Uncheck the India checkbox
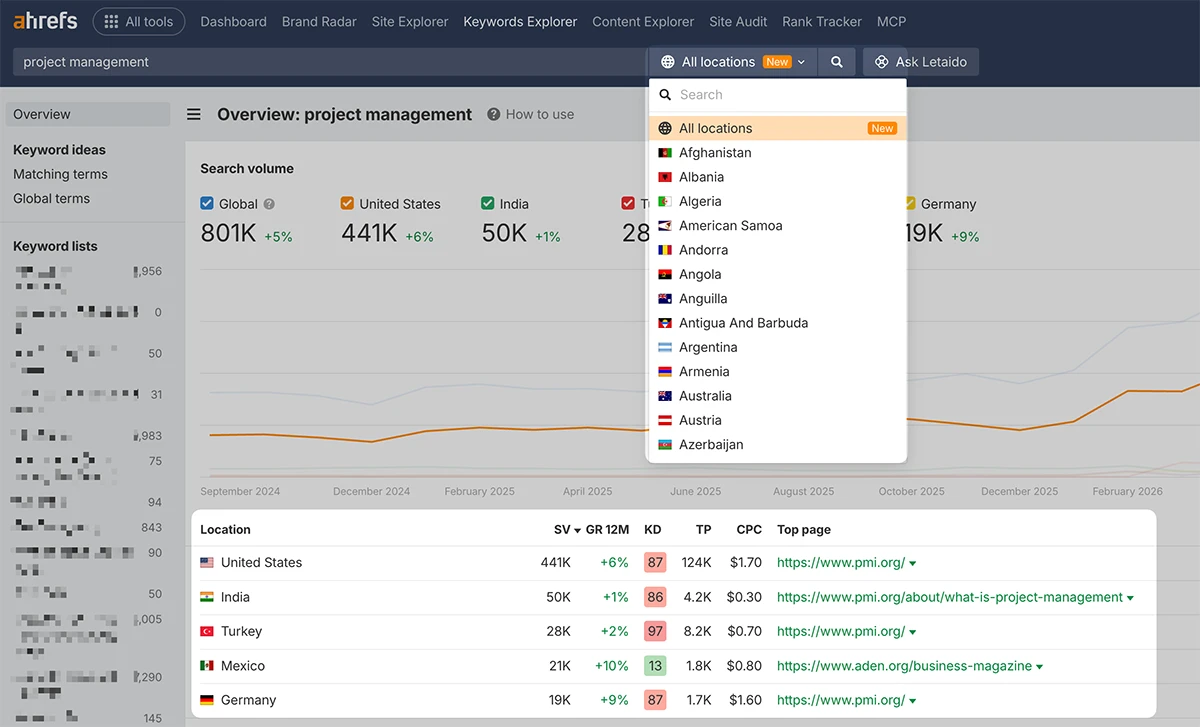 tap(487, 204)
